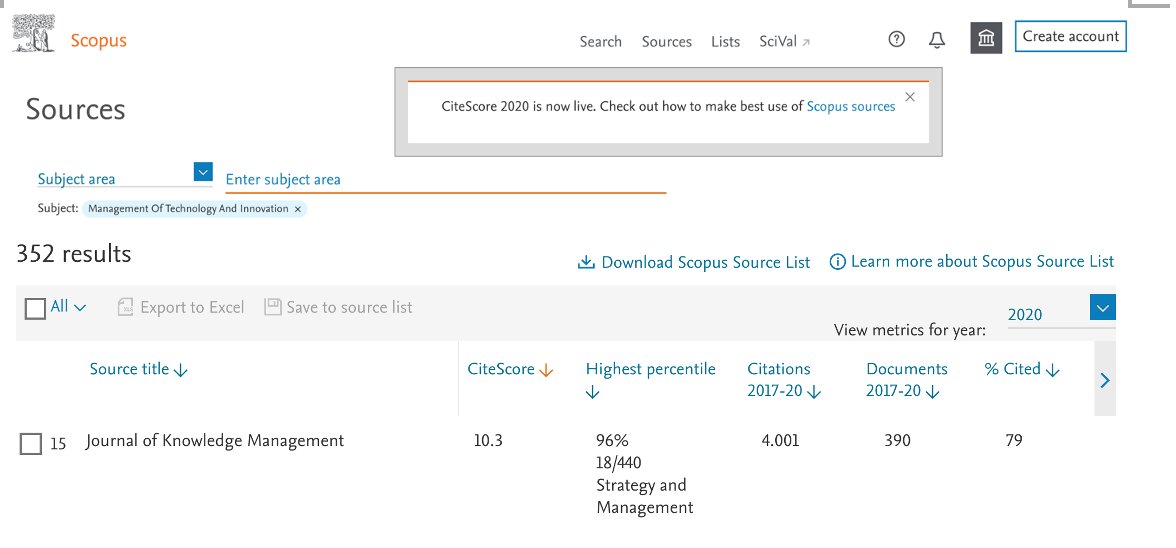Sort by Highest percentile arrow
The image size is (1176, 548).
(592, 392)
